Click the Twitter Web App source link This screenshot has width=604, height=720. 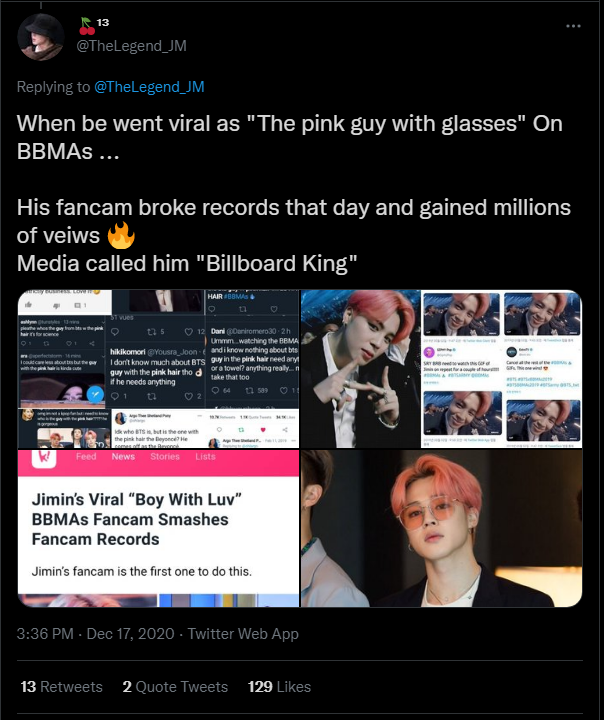tap(243, 634)
